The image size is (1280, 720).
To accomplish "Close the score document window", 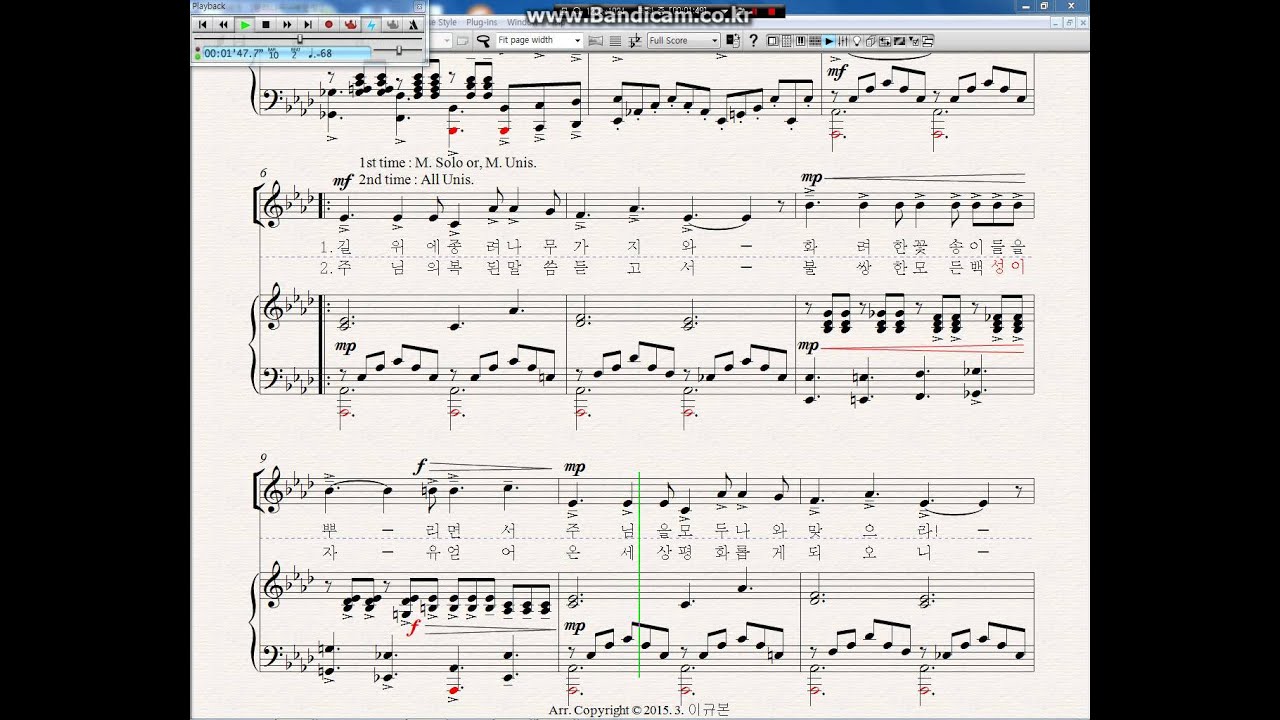I will [x=1081, y=22].
